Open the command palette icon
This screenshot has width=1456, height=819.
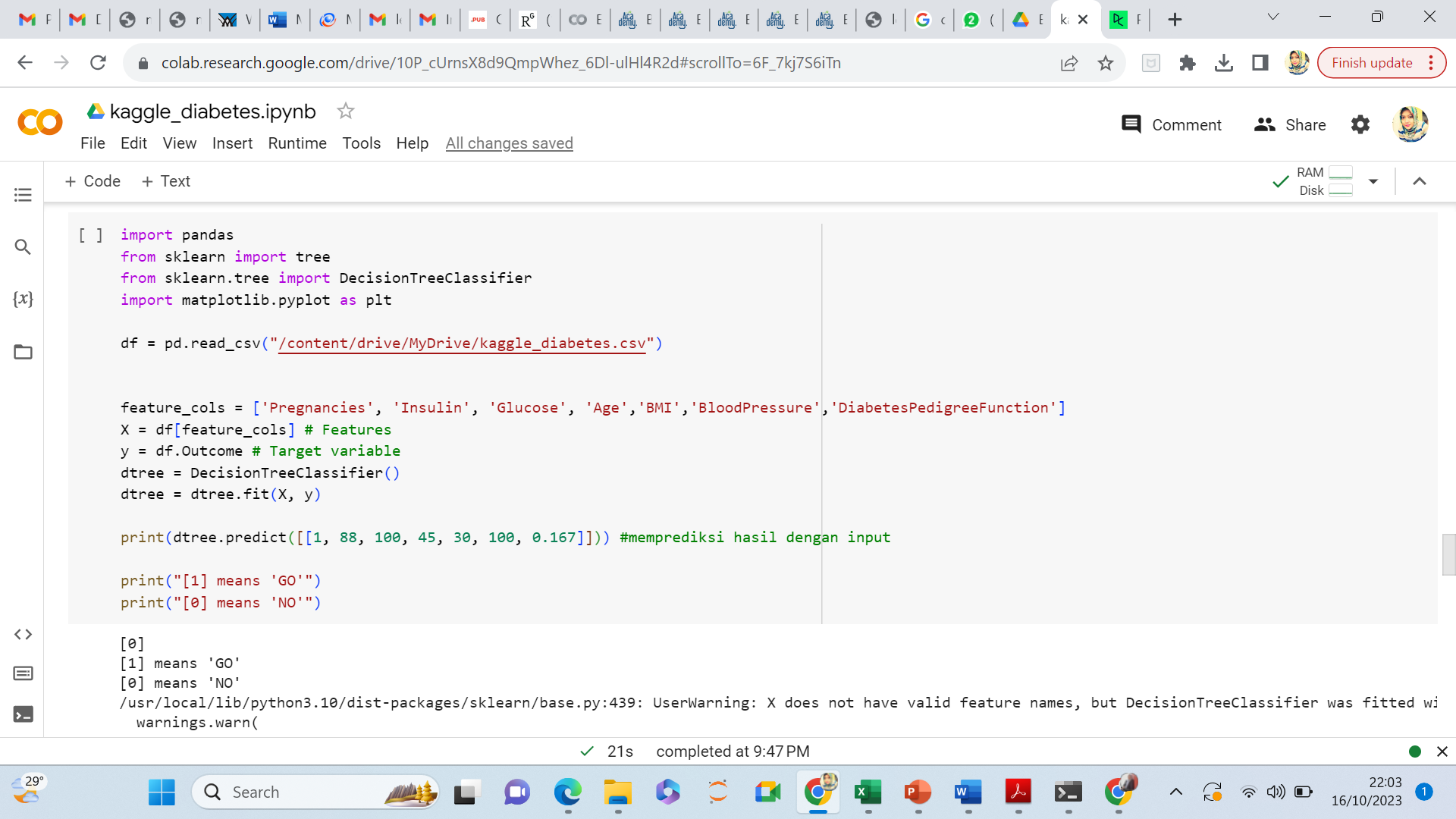tap(23, 673)
